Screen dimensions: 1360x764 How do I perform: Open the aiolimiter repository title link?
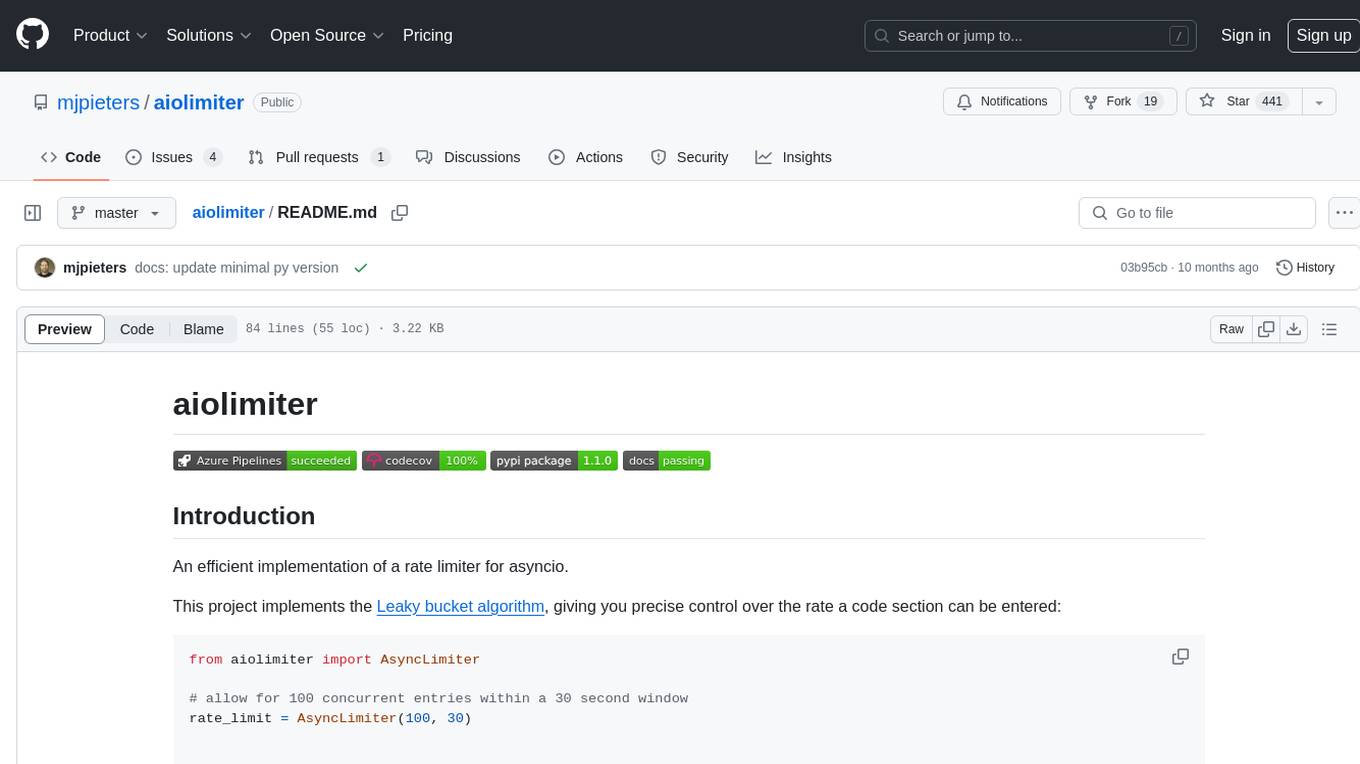199,102
